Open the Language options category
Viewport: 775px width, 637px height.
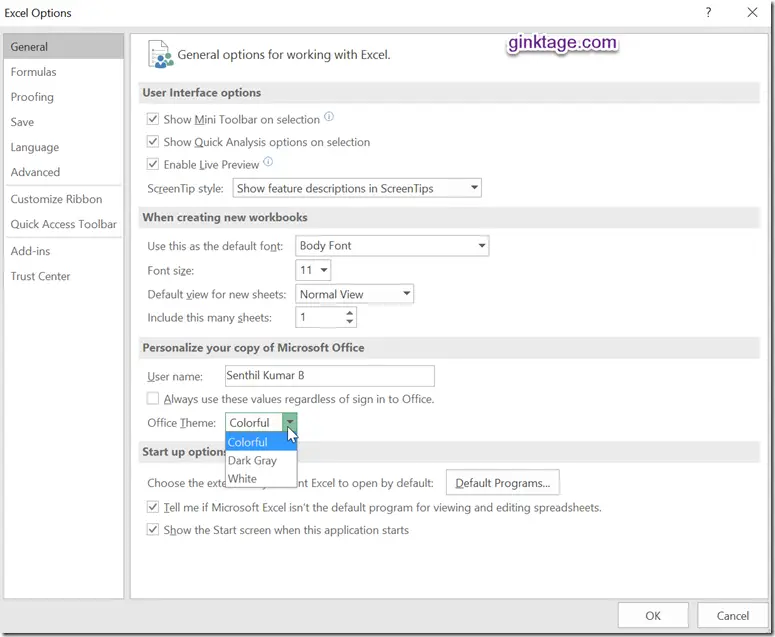(63, 147)
